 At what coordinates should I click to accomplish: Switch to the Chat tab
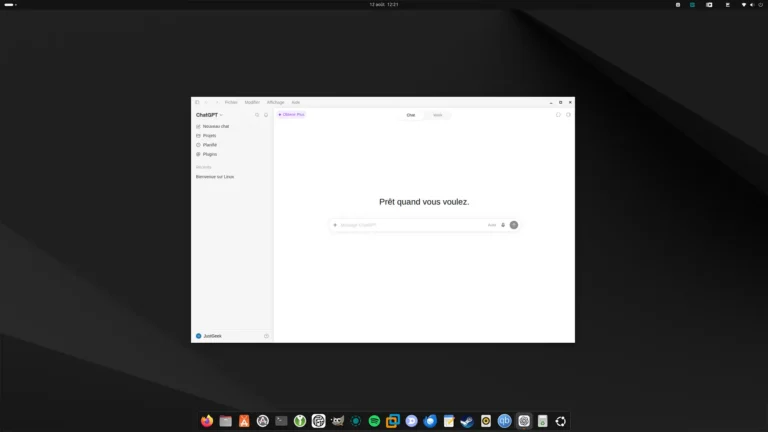coord(410,115)
